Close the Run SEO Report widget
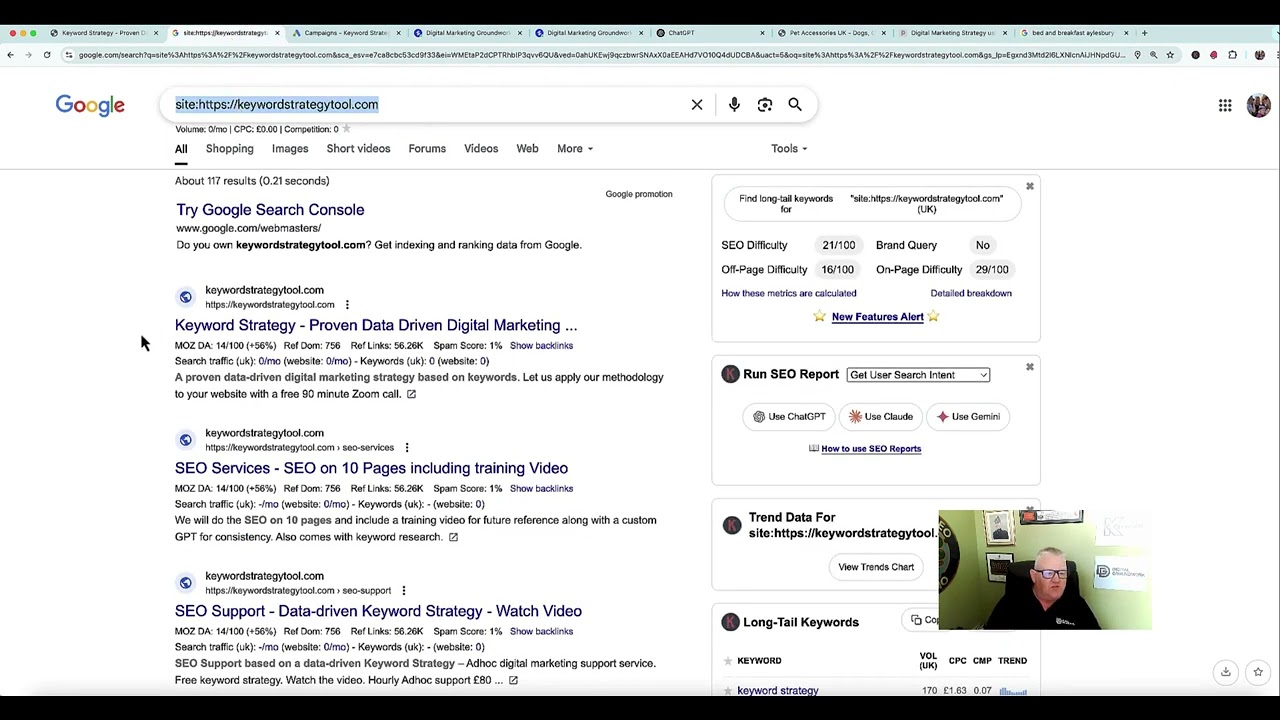Screen dimensions: 1280x720 (x=1029, y=367)
